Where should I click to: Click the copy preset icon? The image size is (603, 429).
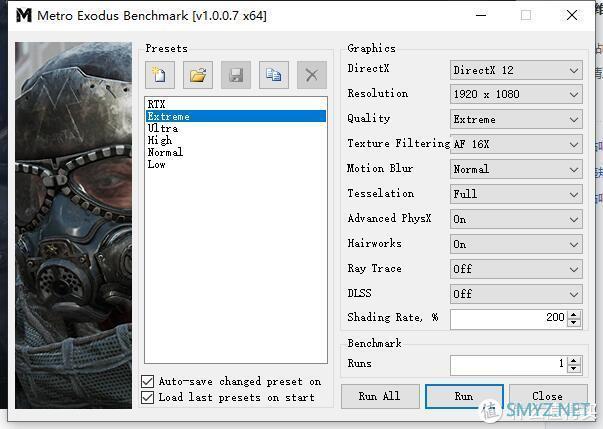(274, 75)
